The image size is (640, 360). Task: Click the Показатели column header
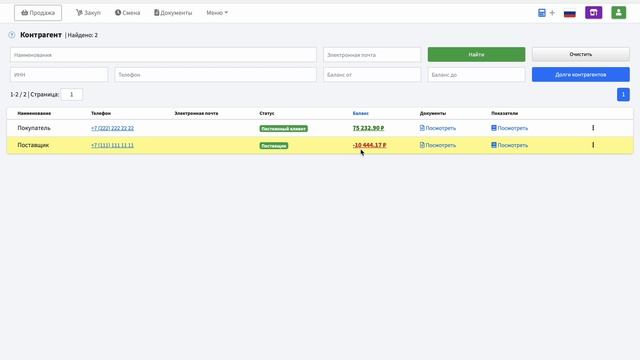504,113
